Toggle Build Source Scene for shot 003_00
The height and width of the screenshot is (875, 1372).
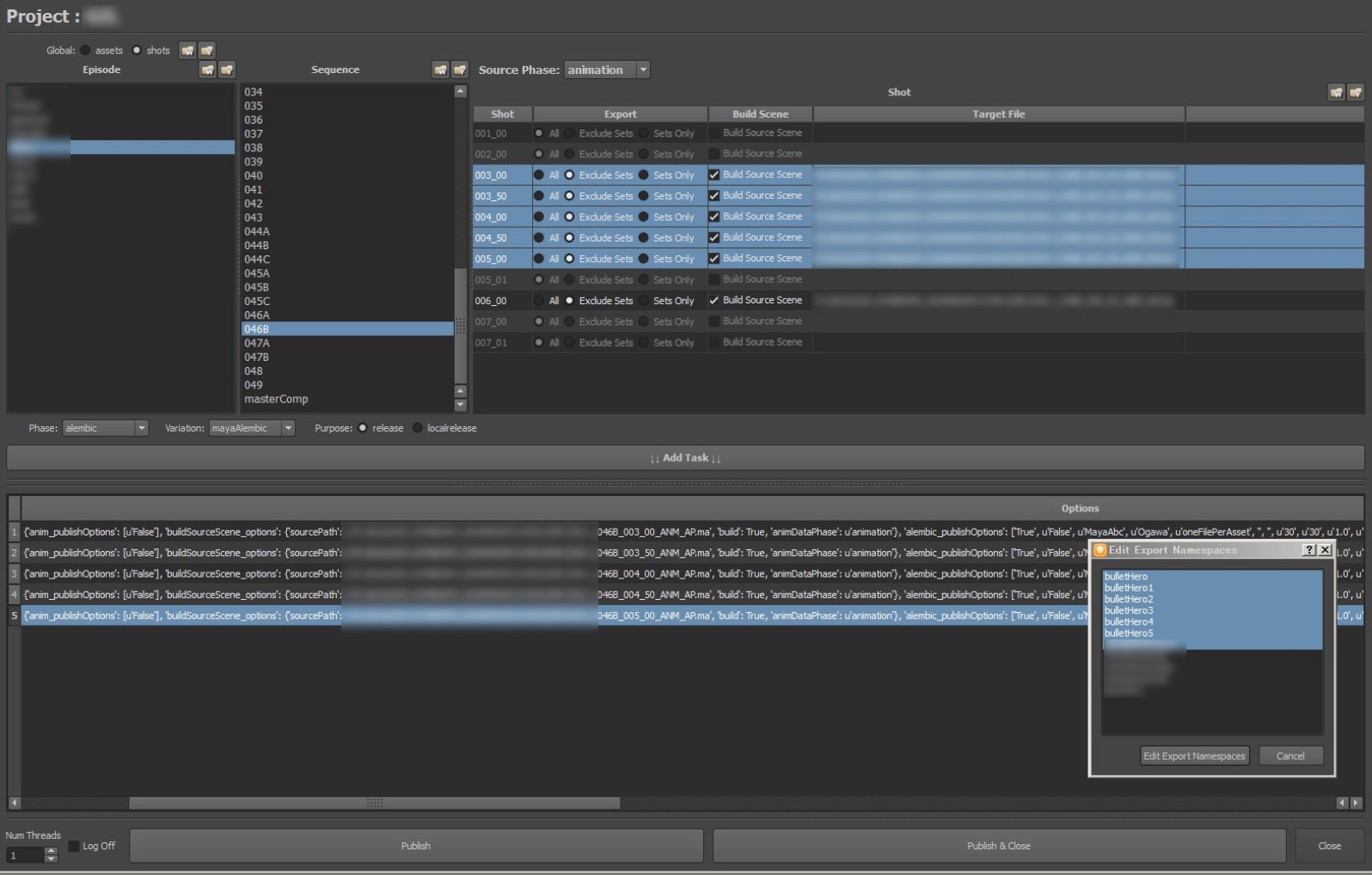(714, 174)
